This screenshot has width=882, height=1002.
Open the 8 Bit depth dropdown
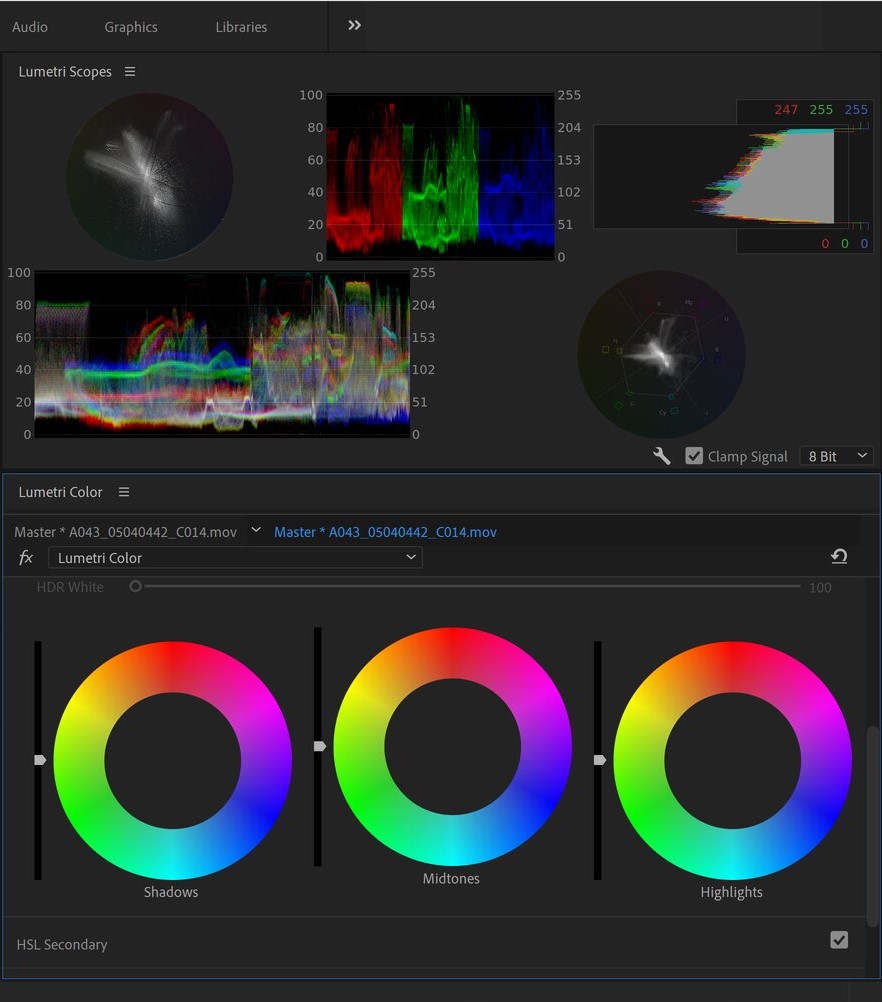[836, 455]
